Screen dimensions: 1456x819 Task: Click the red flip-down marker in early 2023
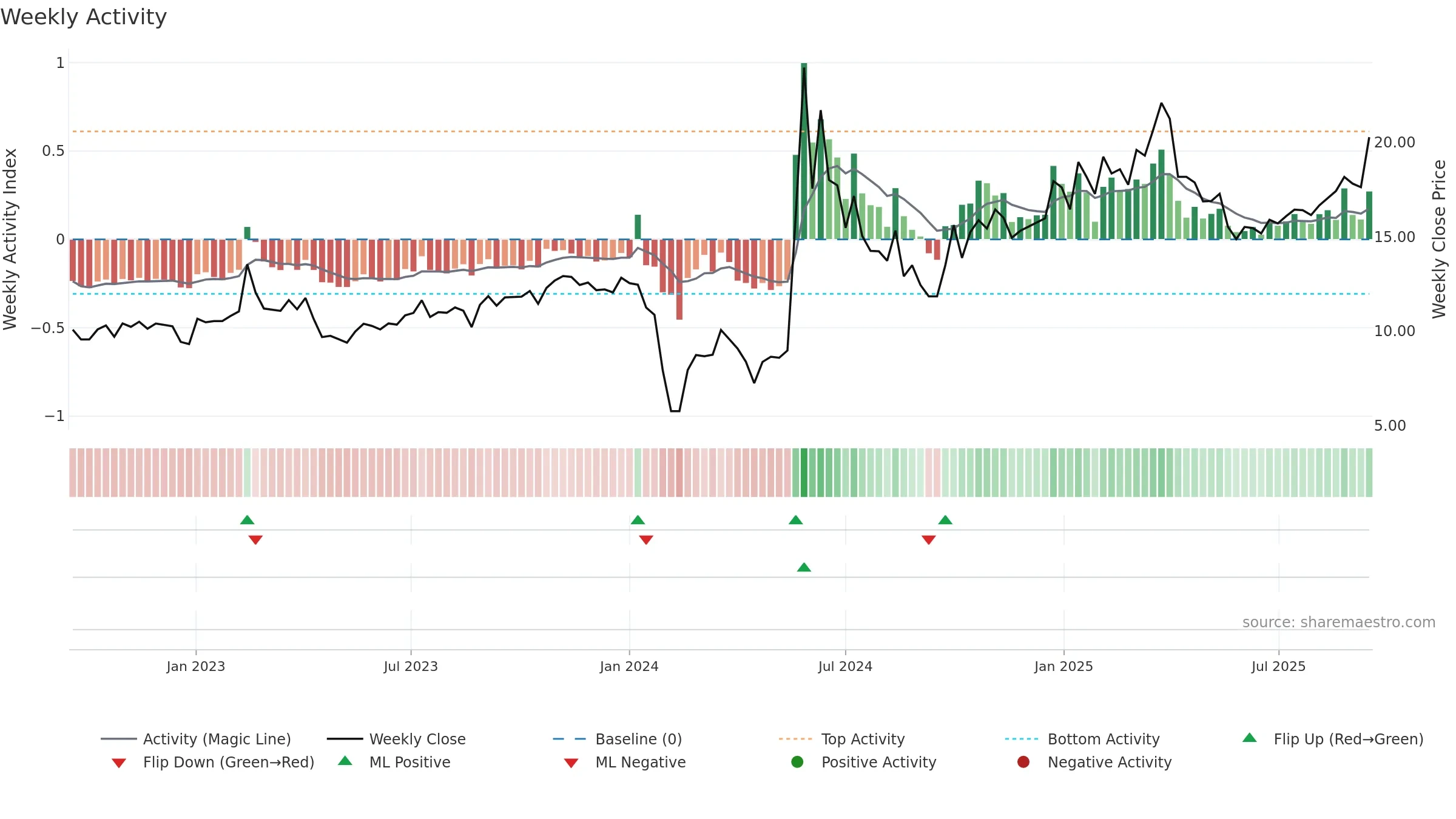(255, 540)
